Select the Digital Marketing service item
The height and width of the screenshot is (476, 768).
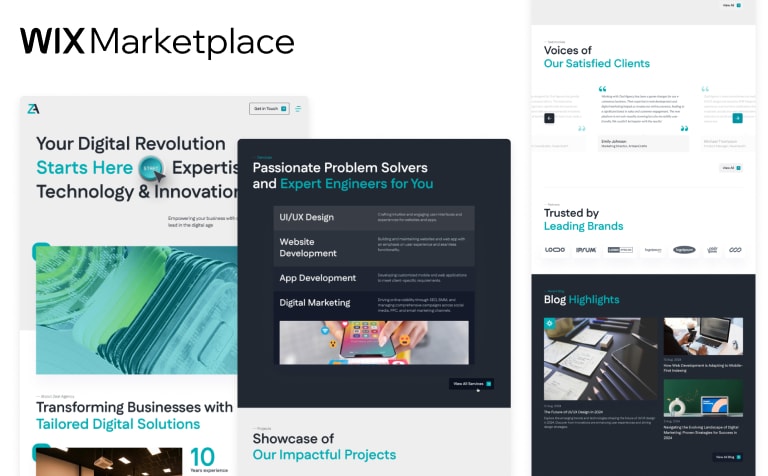374,303
